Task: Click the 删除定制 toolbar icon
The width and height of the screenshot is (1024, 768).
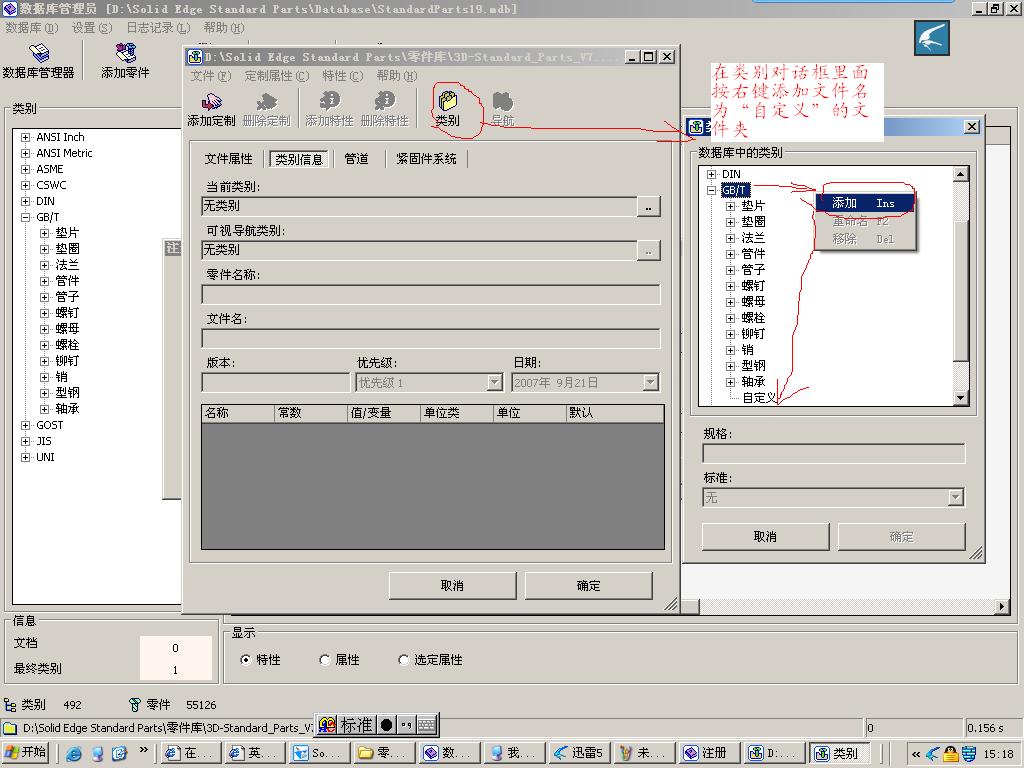Action: [x=266, y=109]
